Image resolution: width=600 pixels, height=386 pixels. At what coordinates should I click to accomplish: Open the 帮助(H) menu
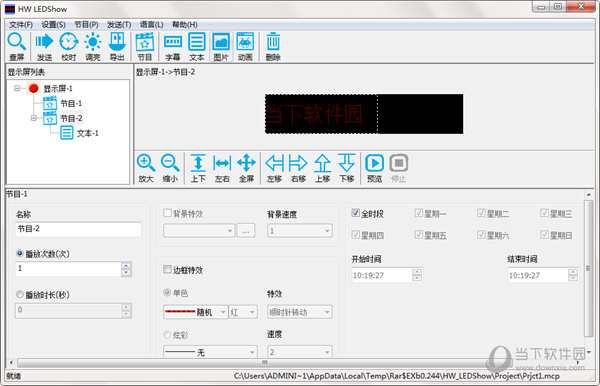click(x=184, y=25)
